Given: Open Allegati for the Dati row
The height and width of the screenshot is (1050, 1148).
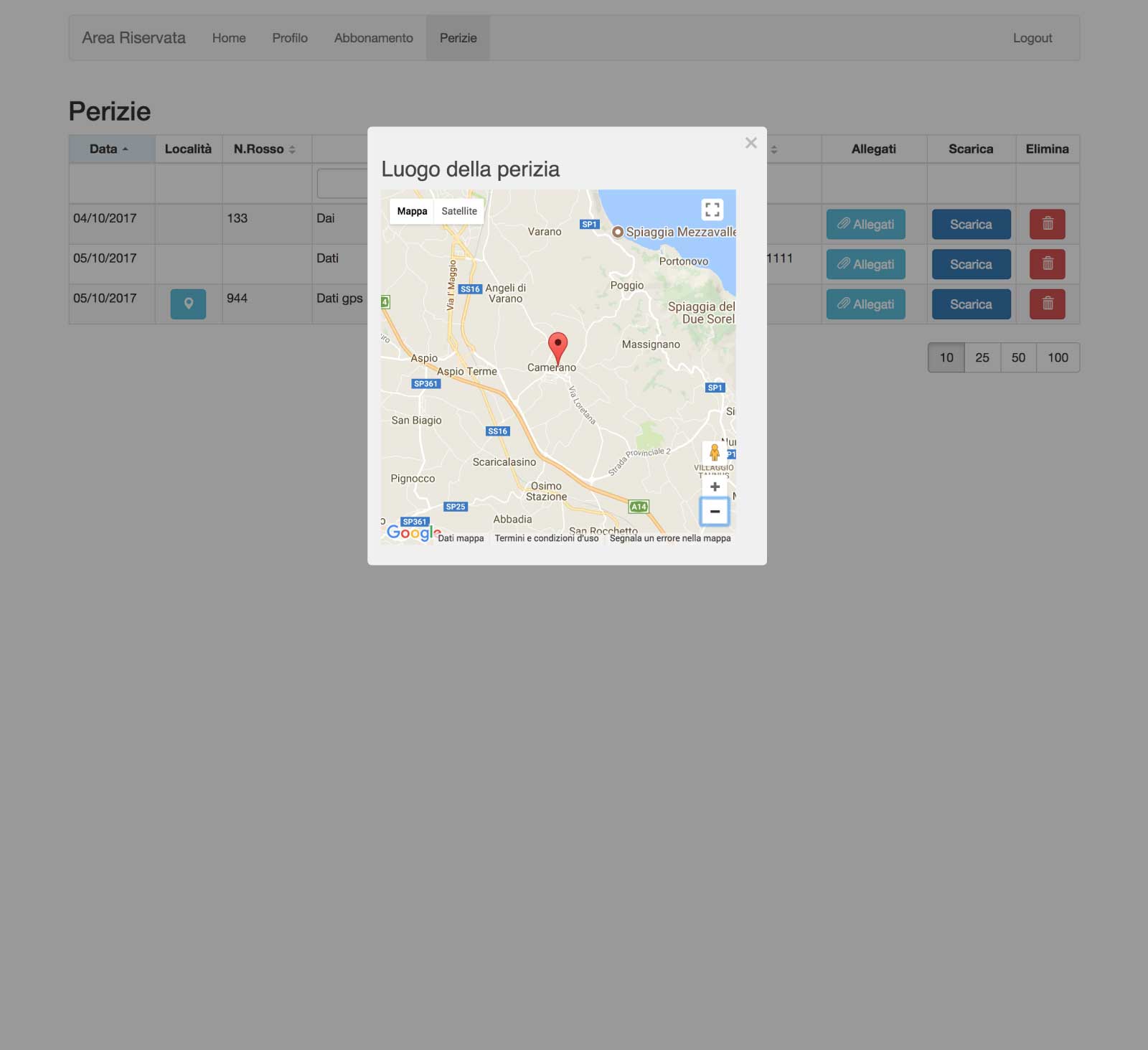Looking at the screenshot, I should tap(866, 264).
